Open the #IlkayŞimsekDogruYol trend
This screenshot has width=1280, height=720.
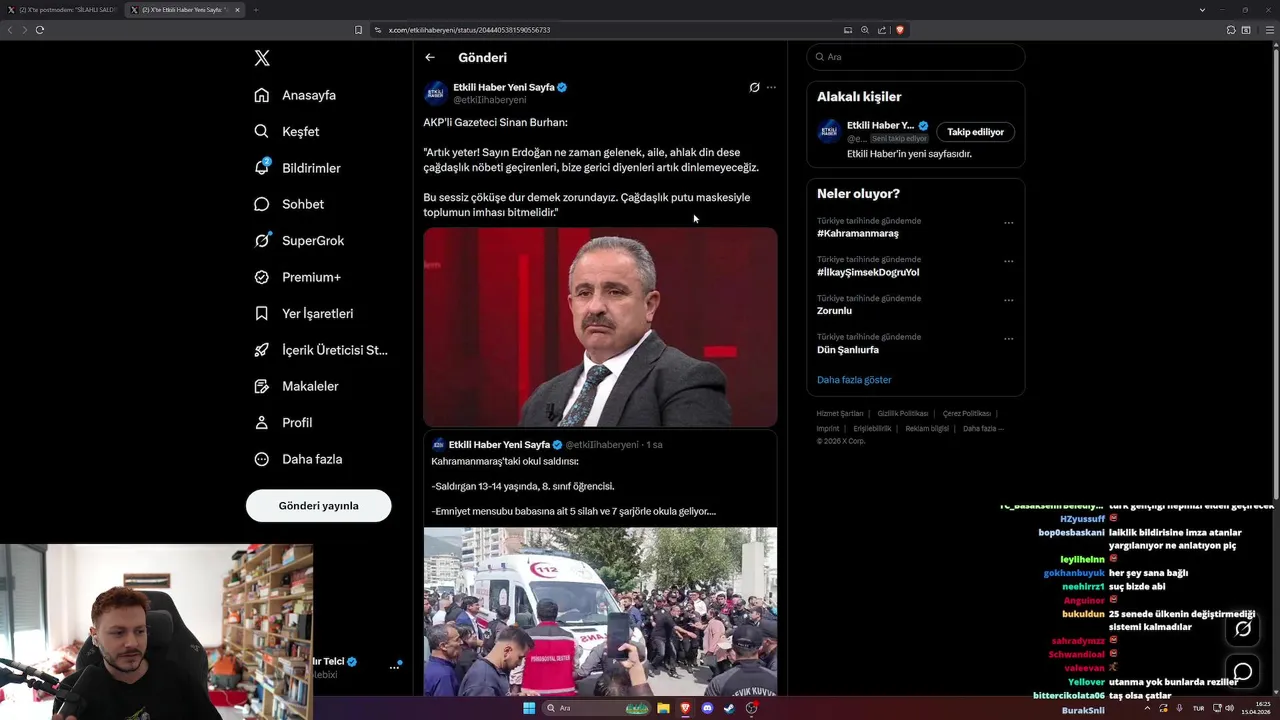pos(868,272)
